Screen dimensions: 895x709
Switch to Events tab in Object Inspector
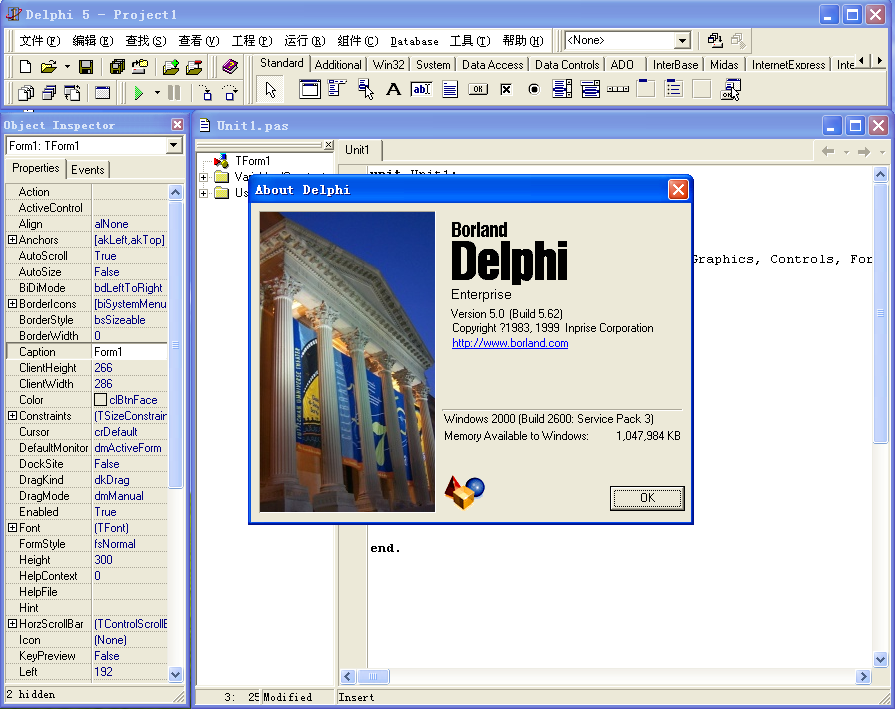coord(88,170)
